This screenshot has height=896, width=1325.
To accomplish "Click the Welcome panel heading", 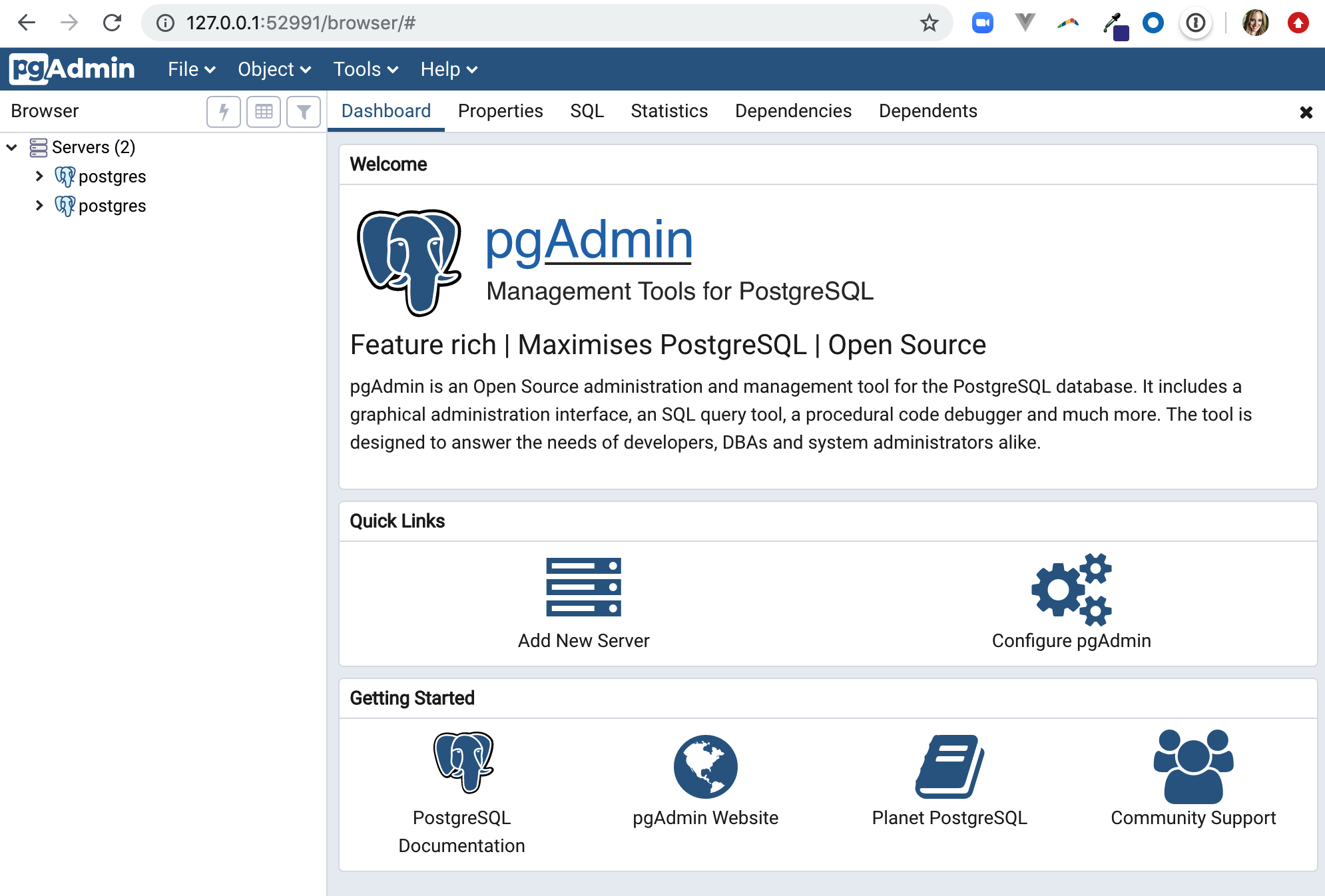I will [388, 164].
